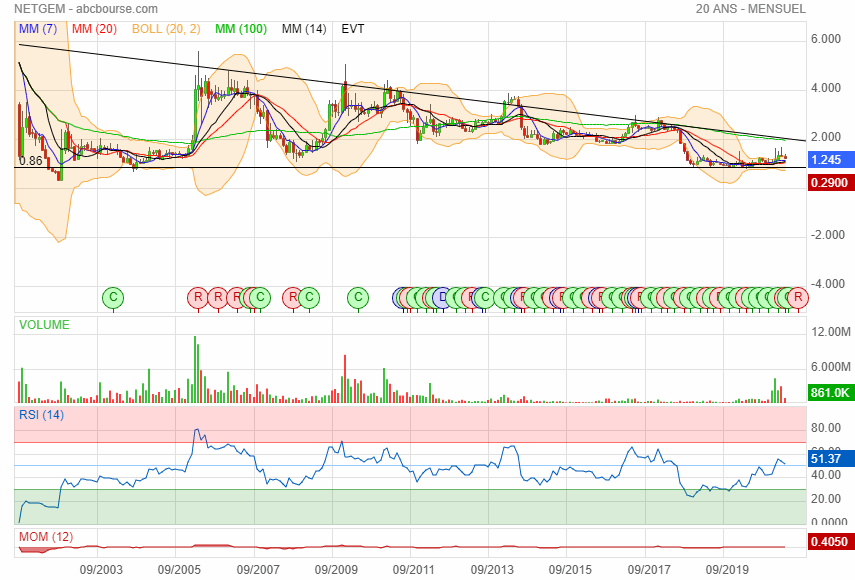The width and height of the screenshot is (855, 580).
Task: Click the leftmost red R event marker
Action: tap(197, 297)
